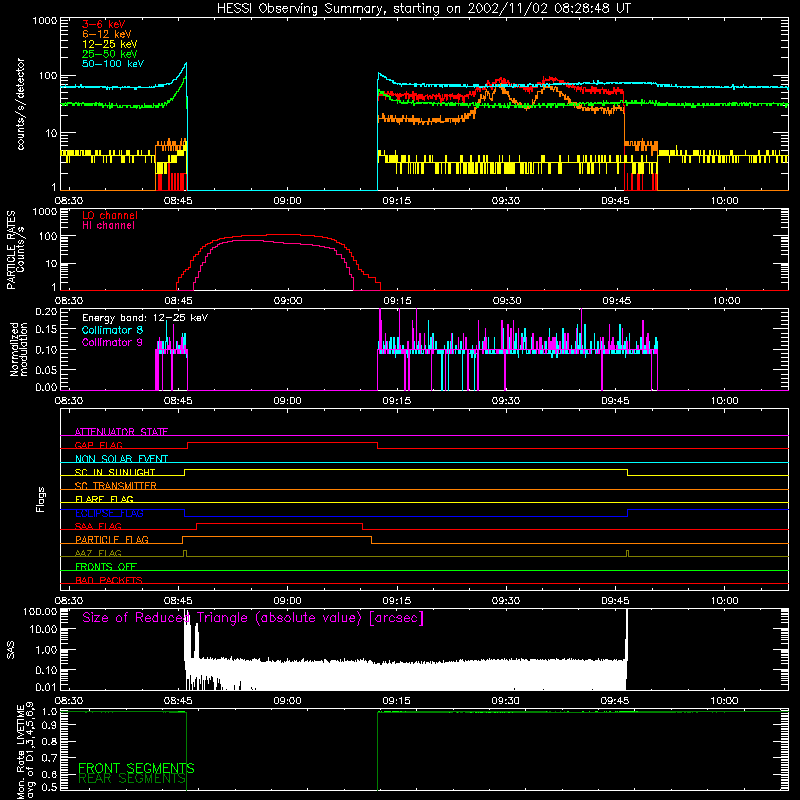The image size is (800, 800).
Task: Click the counts/s/detector y-axis title
Action: (21, 104)
